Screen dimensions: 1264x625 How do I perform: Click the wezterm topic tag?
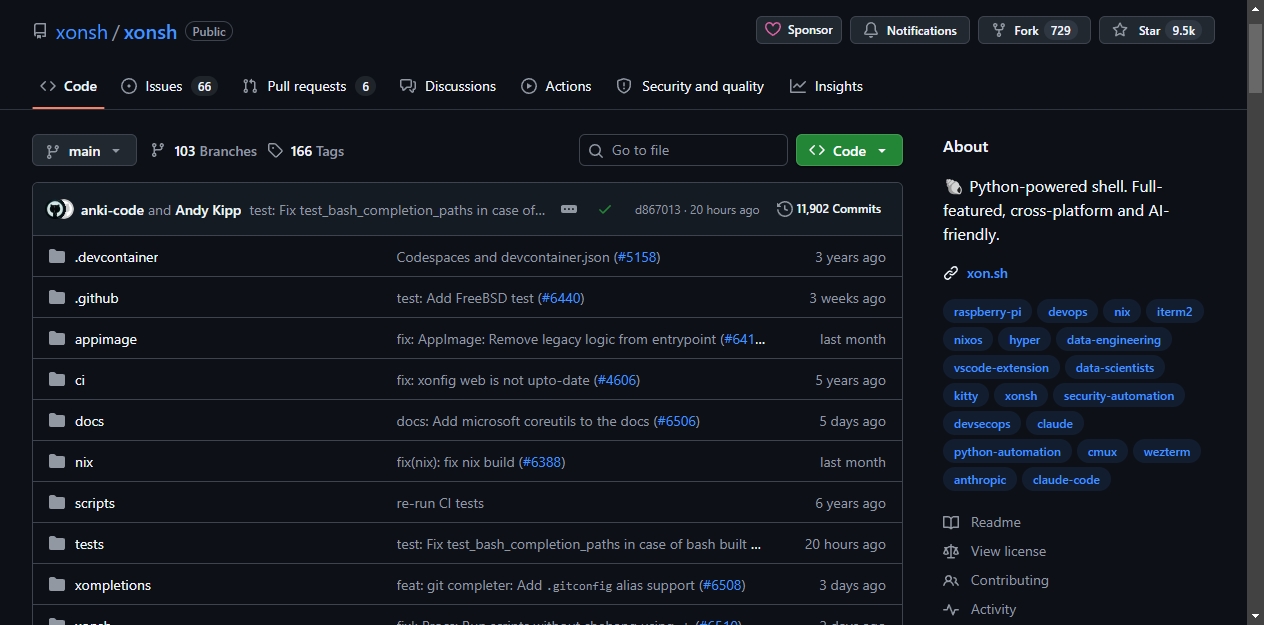click(1167, 452)
